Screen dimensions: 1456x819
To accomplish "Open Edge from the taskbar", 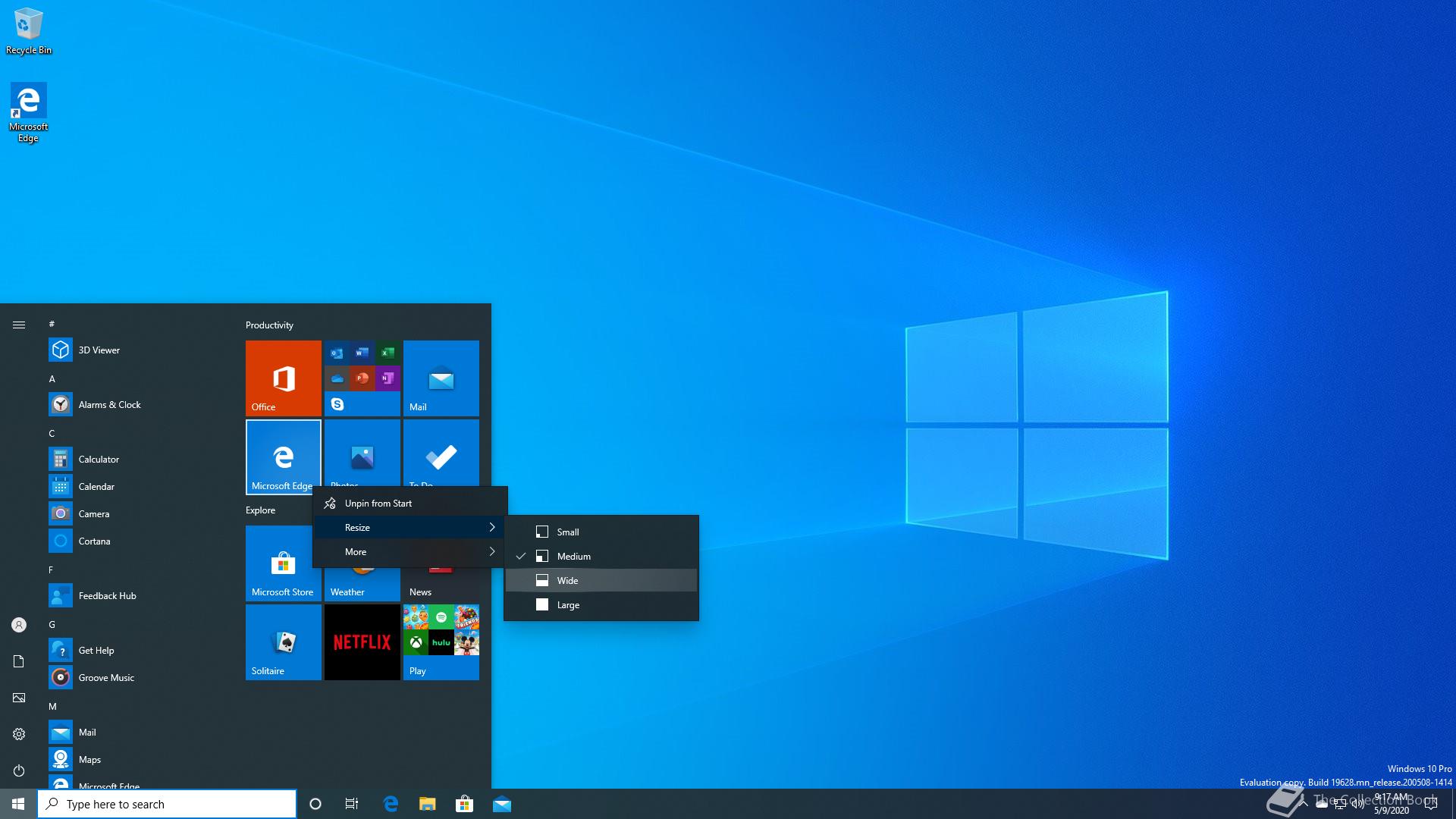I will pyautogui.click(x=391, y=804).
